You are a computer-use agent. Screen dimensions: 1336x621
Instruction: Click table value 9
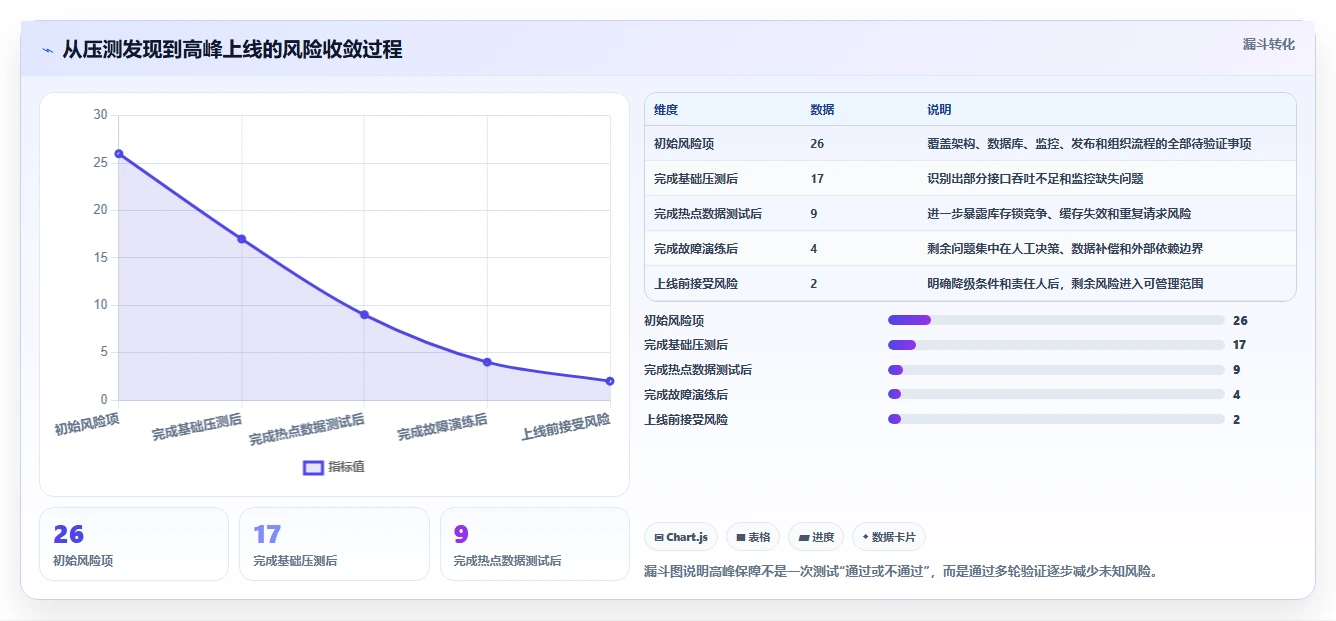coord(814,214)
